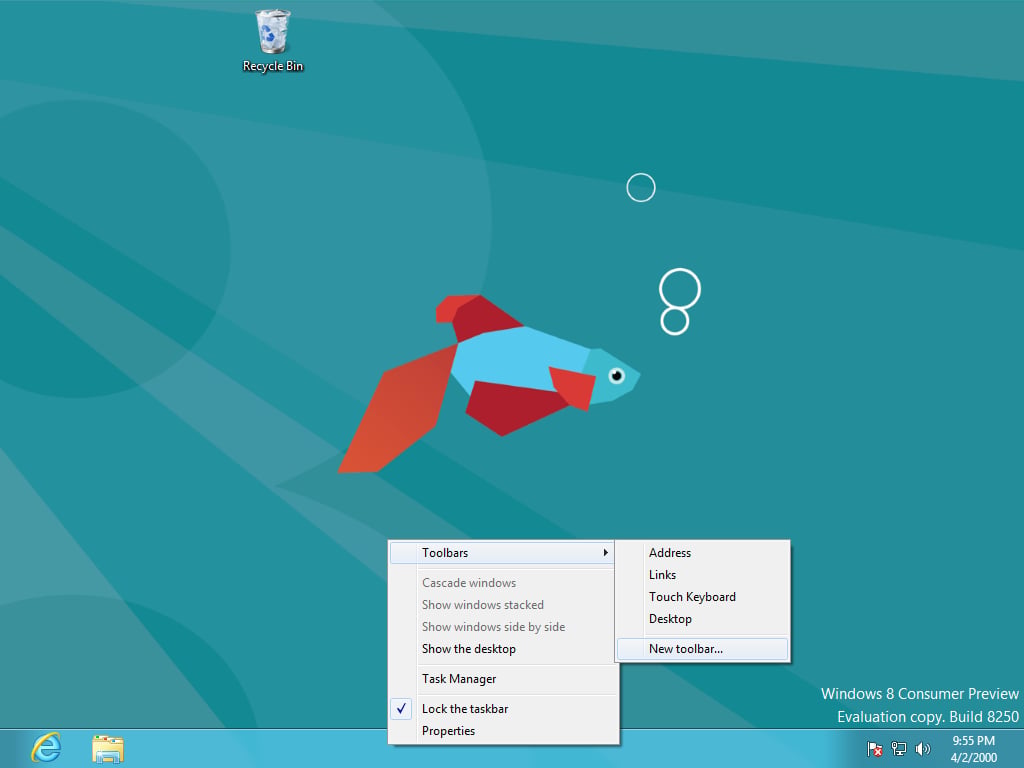Click the Show windows stacked entry
Viewport: 1024px width, 768px height.
coord(502,605)
